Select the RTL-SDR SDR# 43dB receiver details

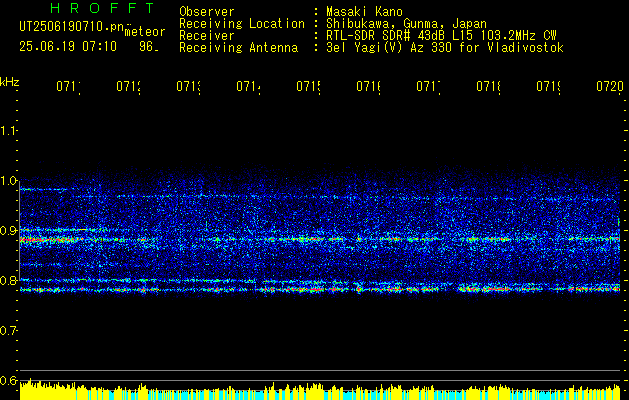pyautogui.click(x=441, y=36)
